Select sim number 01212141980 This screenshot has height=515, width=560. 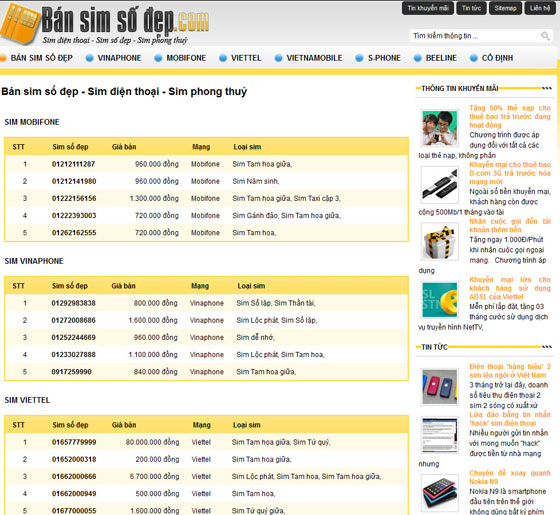pyautogui.click(x=74, y=181)
